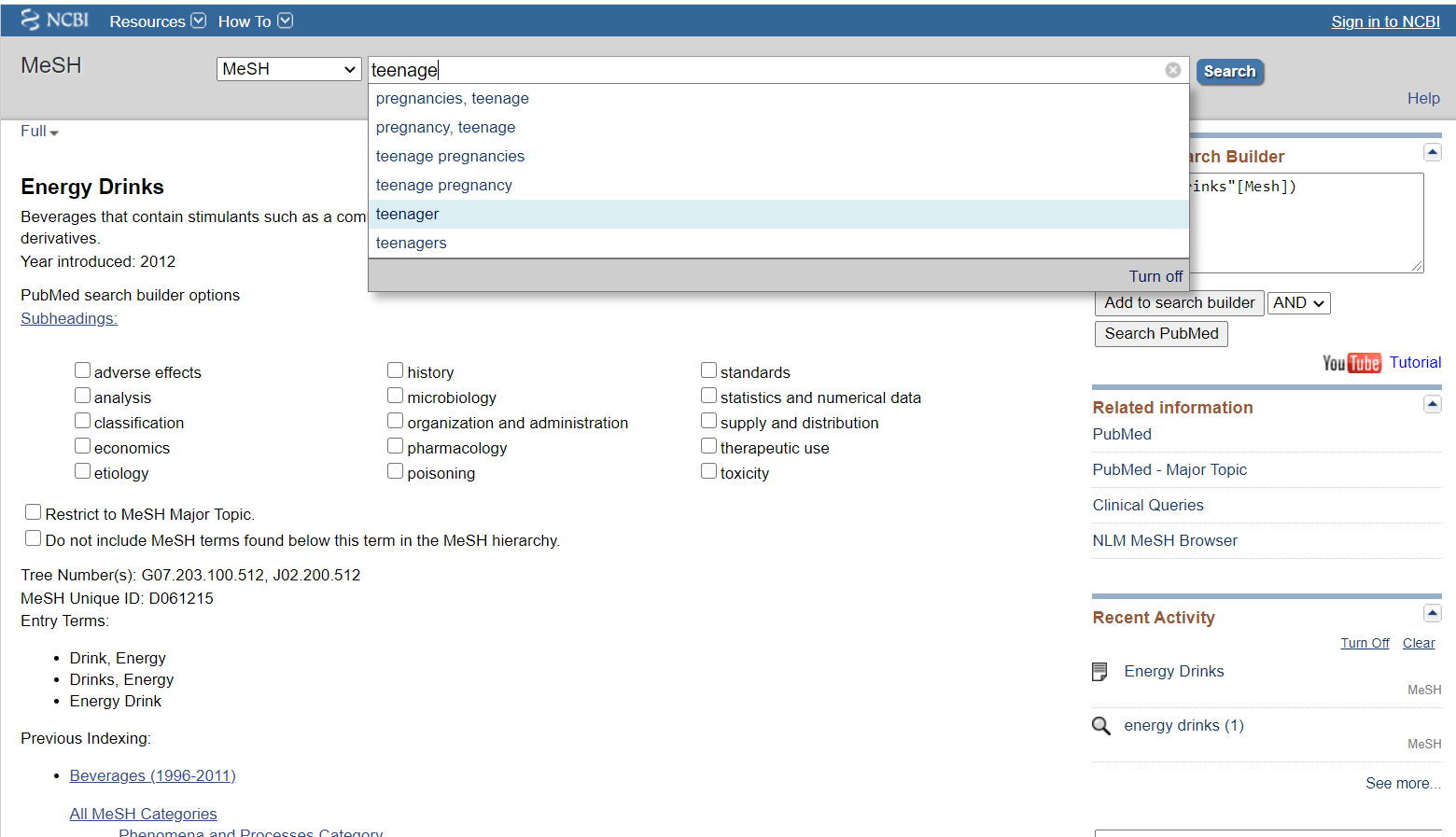The width and height of the screenshot is (1456, 837).
Task: Open the MeSH database dropdown
Action: coord(288,69)
